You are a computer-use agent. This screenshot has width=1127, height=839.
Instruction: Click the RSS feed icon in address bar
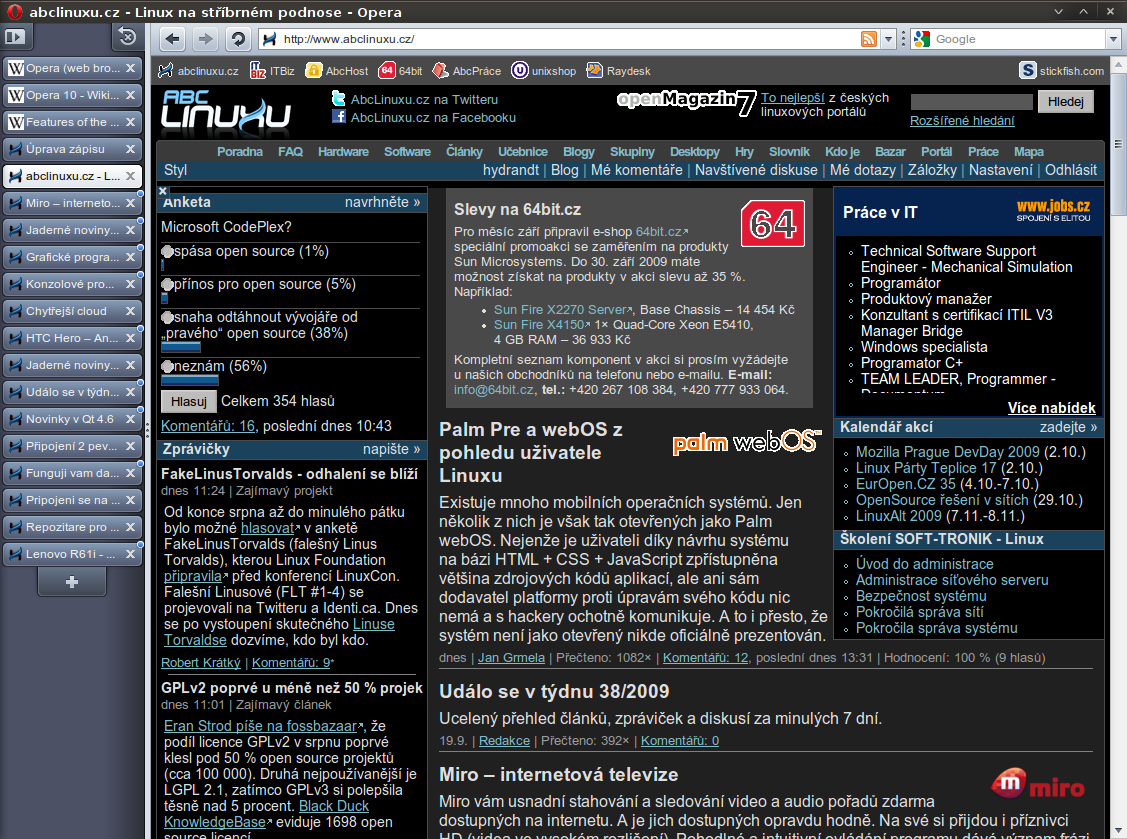tap(870, 39)
